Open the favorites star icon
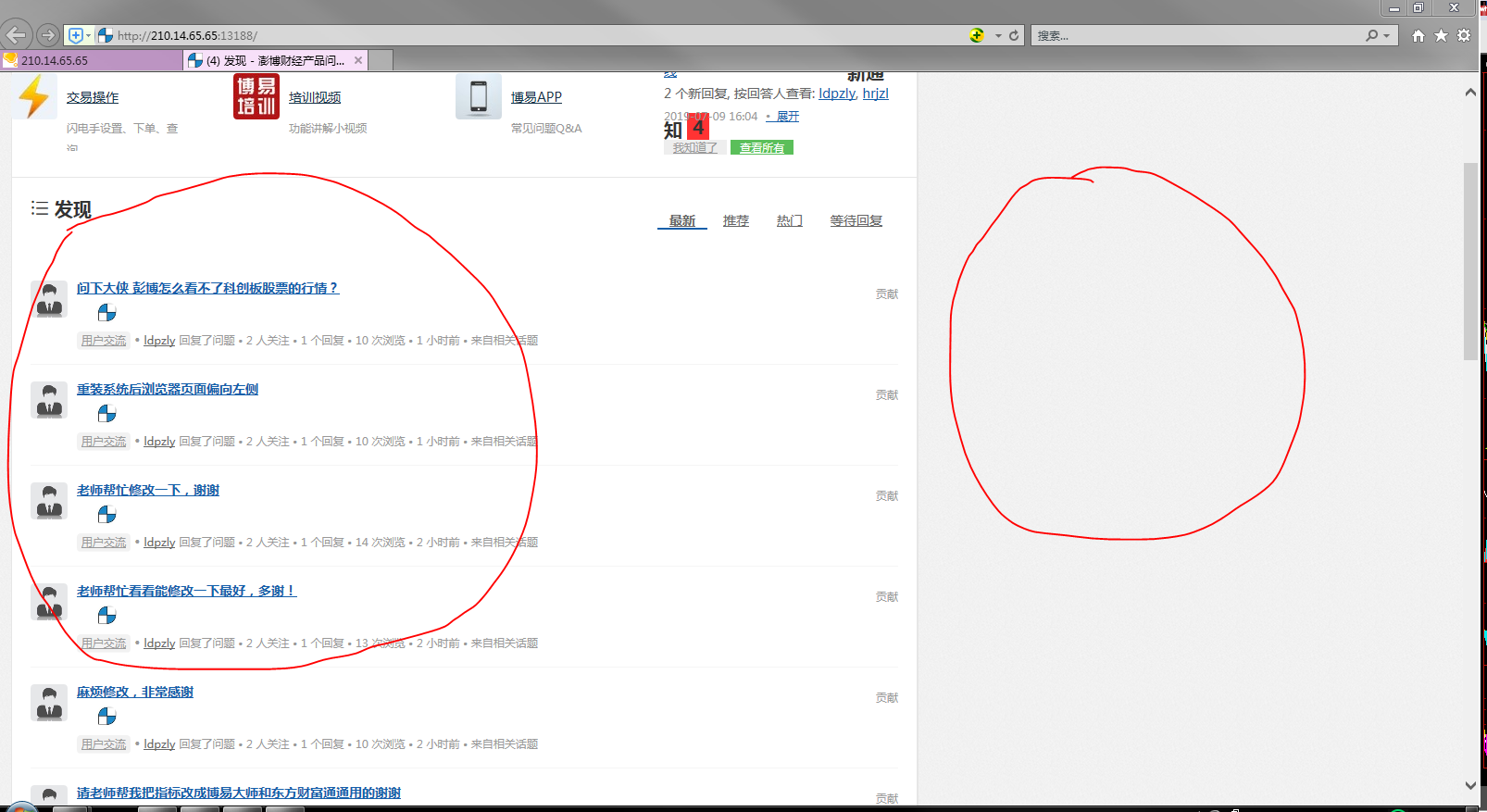The height and width of the screenshot is (812, 1487). coord(1441,35)
